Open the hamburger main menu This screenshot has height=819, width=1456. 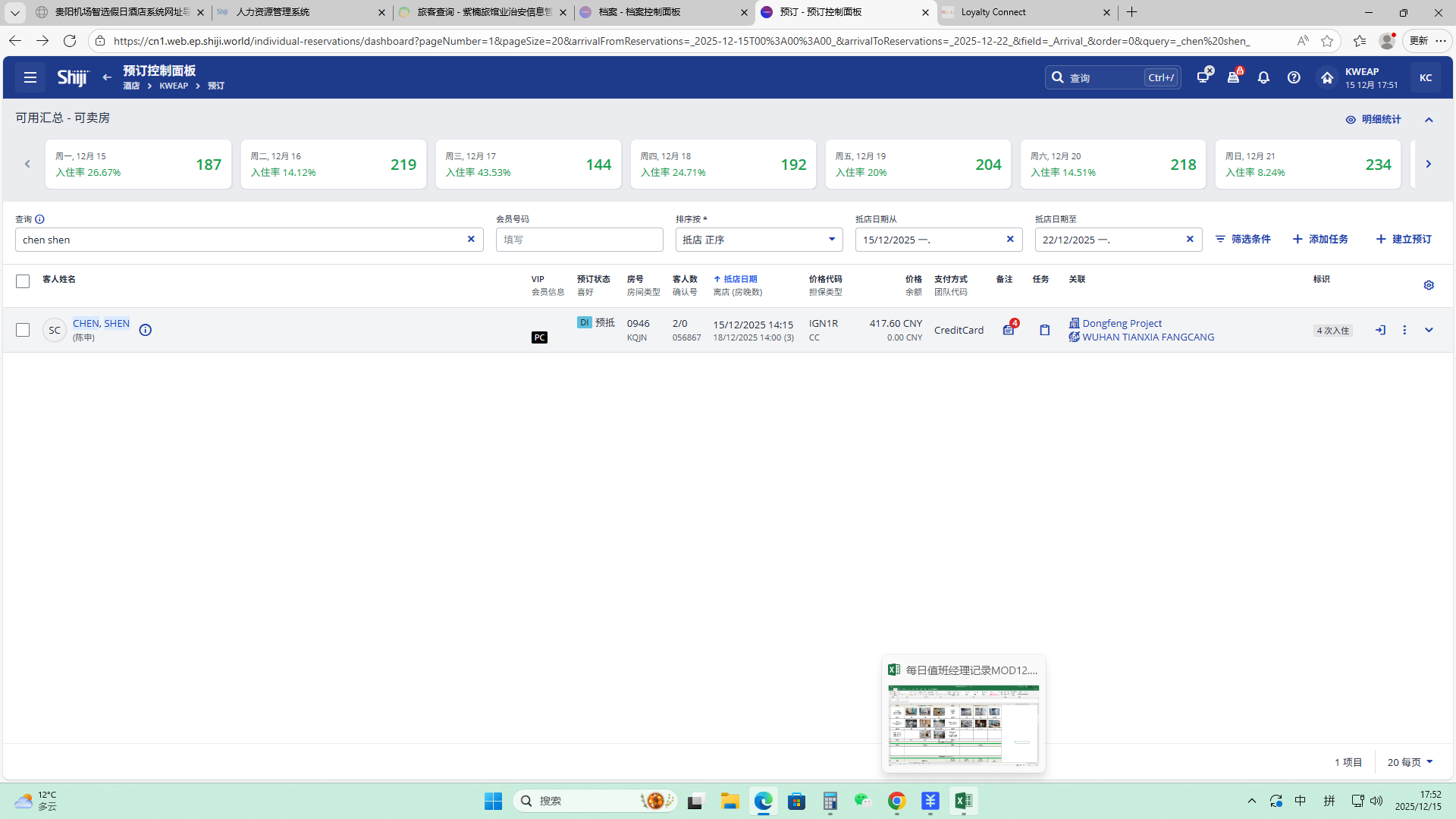[x=30, y=77]
